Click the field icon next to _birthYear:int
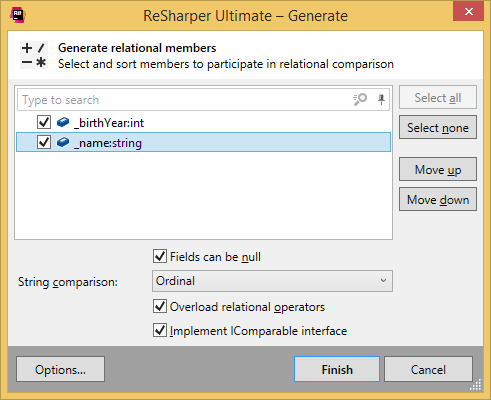 tap(63, 122)
